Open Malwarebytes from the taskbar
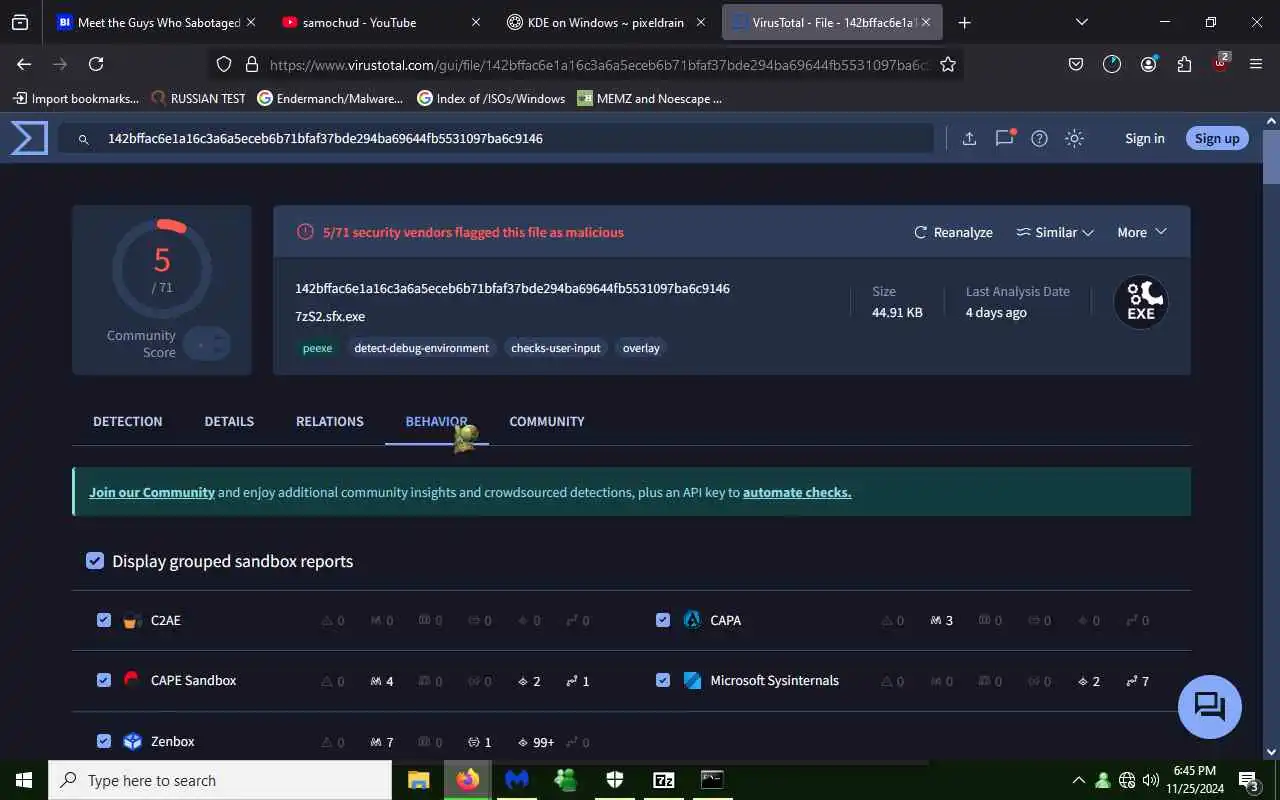 (x=517, y=780)
